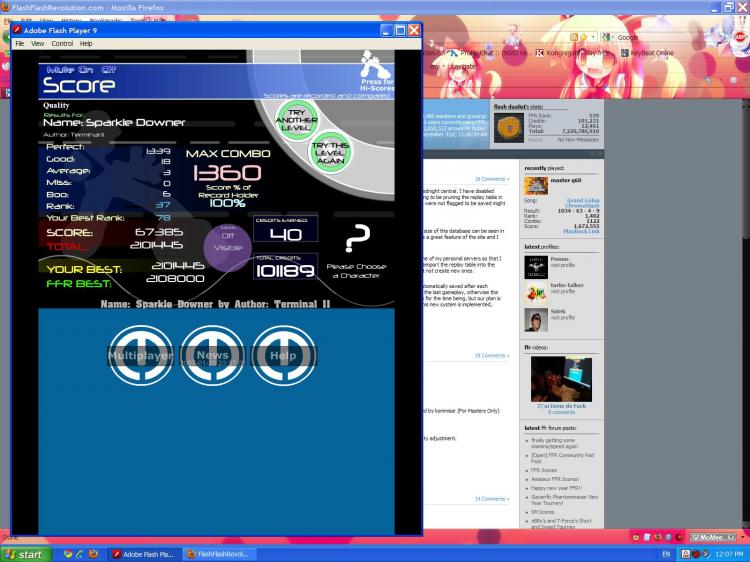This screenshot has height=562, width=750.
Task: Open the Help menu in Flash Player
Action: point(86,44)
